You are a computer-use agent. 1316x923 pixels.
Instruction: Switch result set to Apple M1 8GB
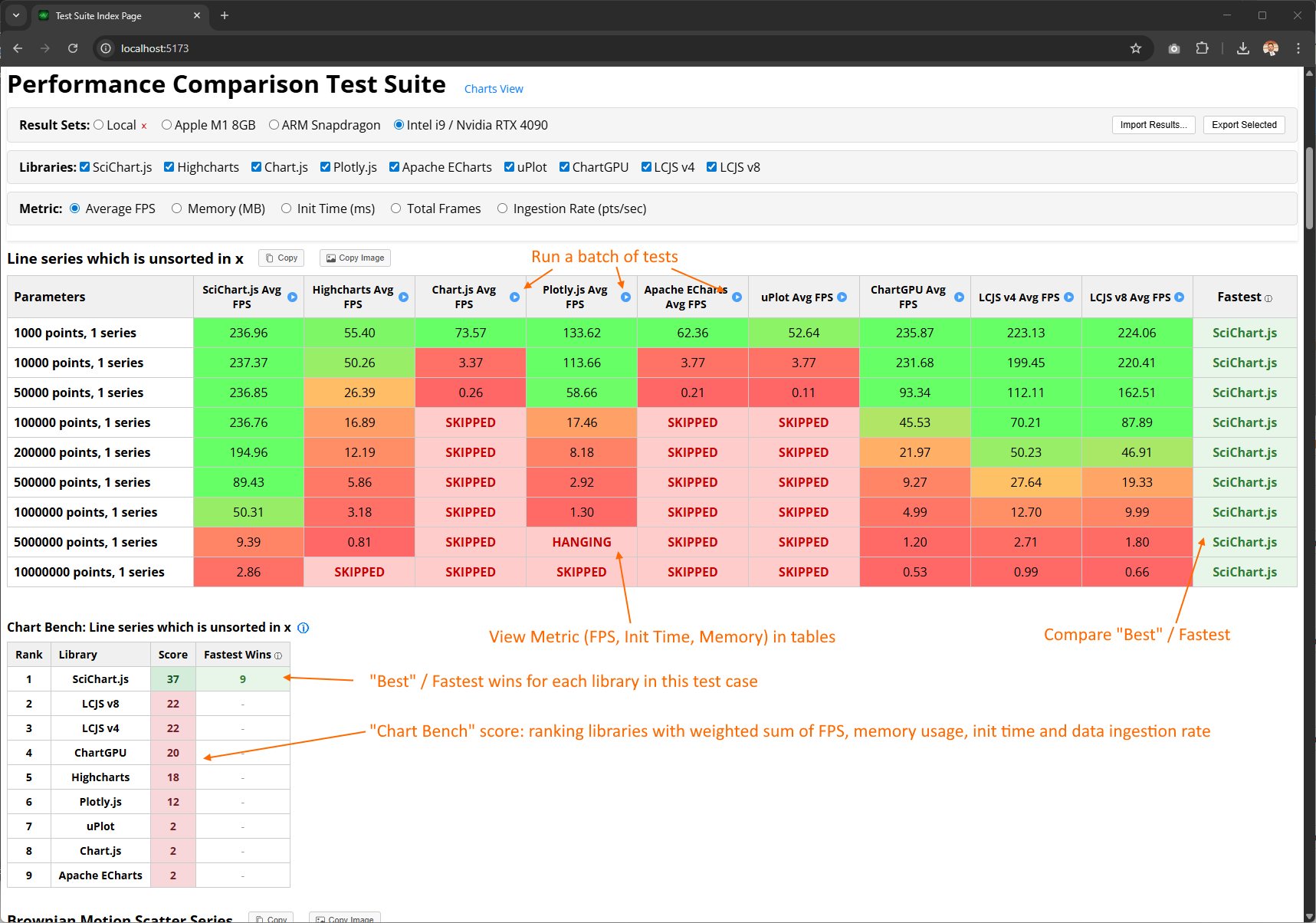tap(166, 125)
